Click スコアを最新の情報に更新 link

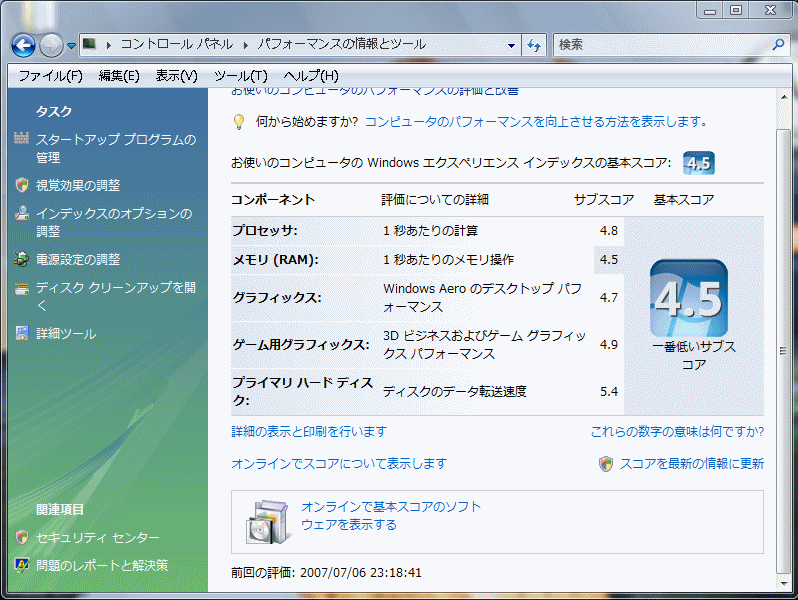[691, 463]
